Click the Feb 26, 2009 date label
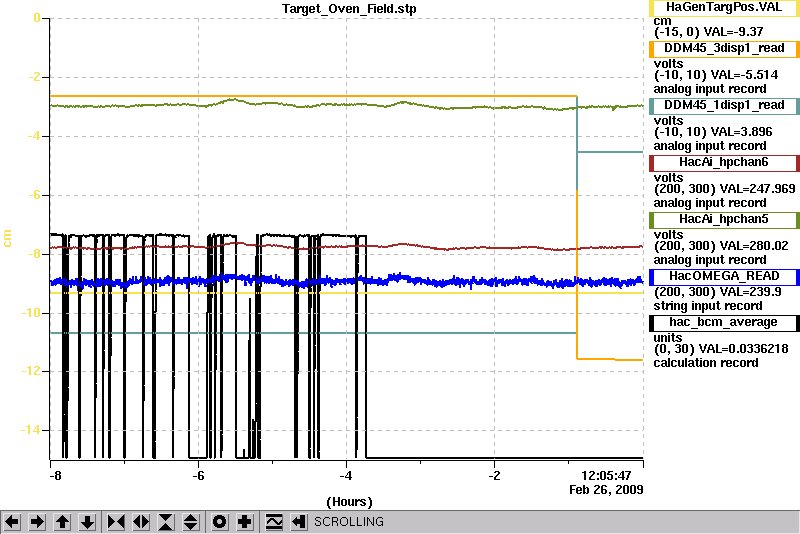 [606, 490]
